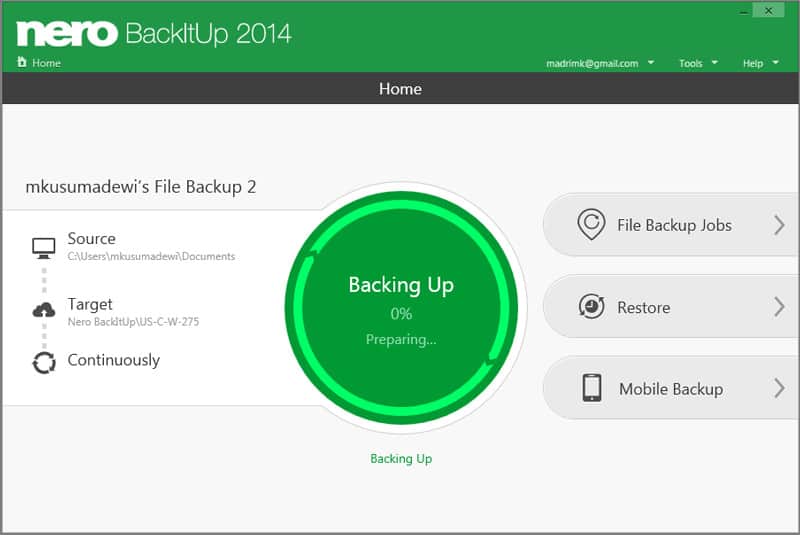Click the Continuously sync arrows icon
This screenshot has width=800, height=535.
click(44, 362)
